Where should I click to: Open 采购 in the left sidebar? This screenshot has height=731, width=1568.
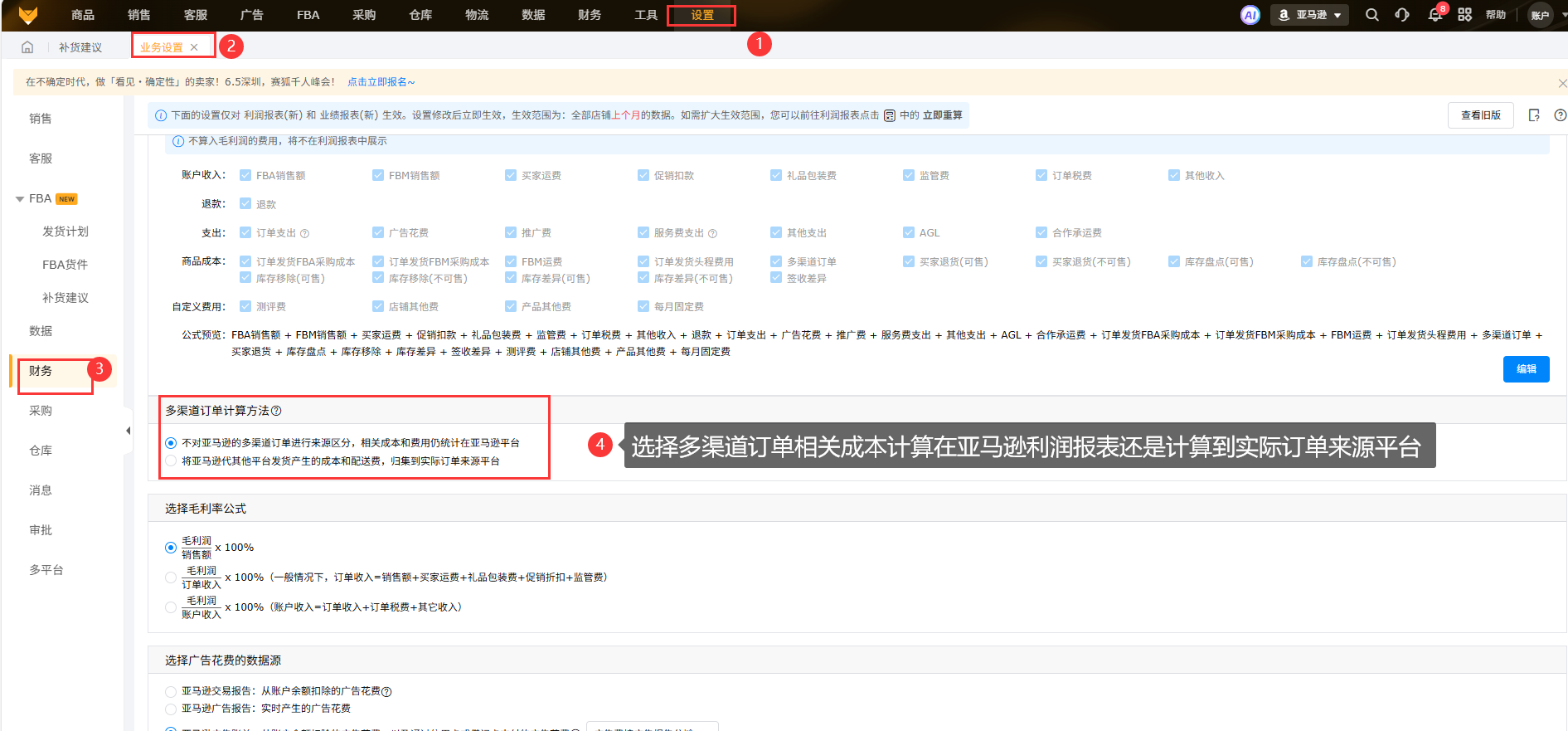click(41, 411)
